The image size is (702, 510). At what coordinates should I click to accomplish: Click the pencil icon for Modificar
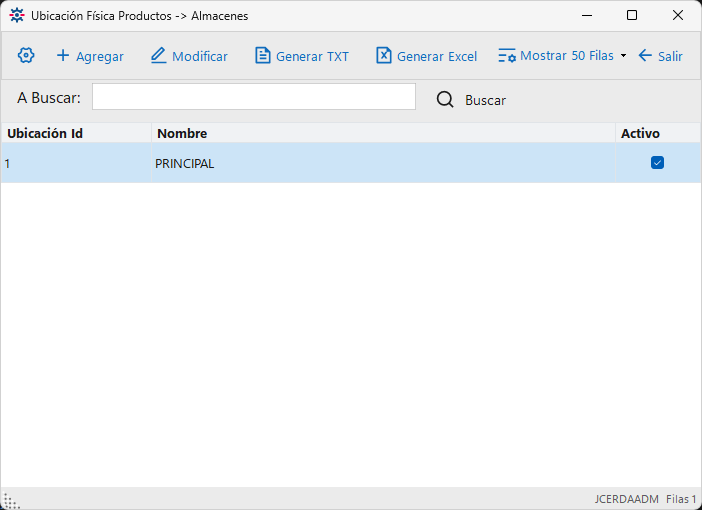pos(158,56)
